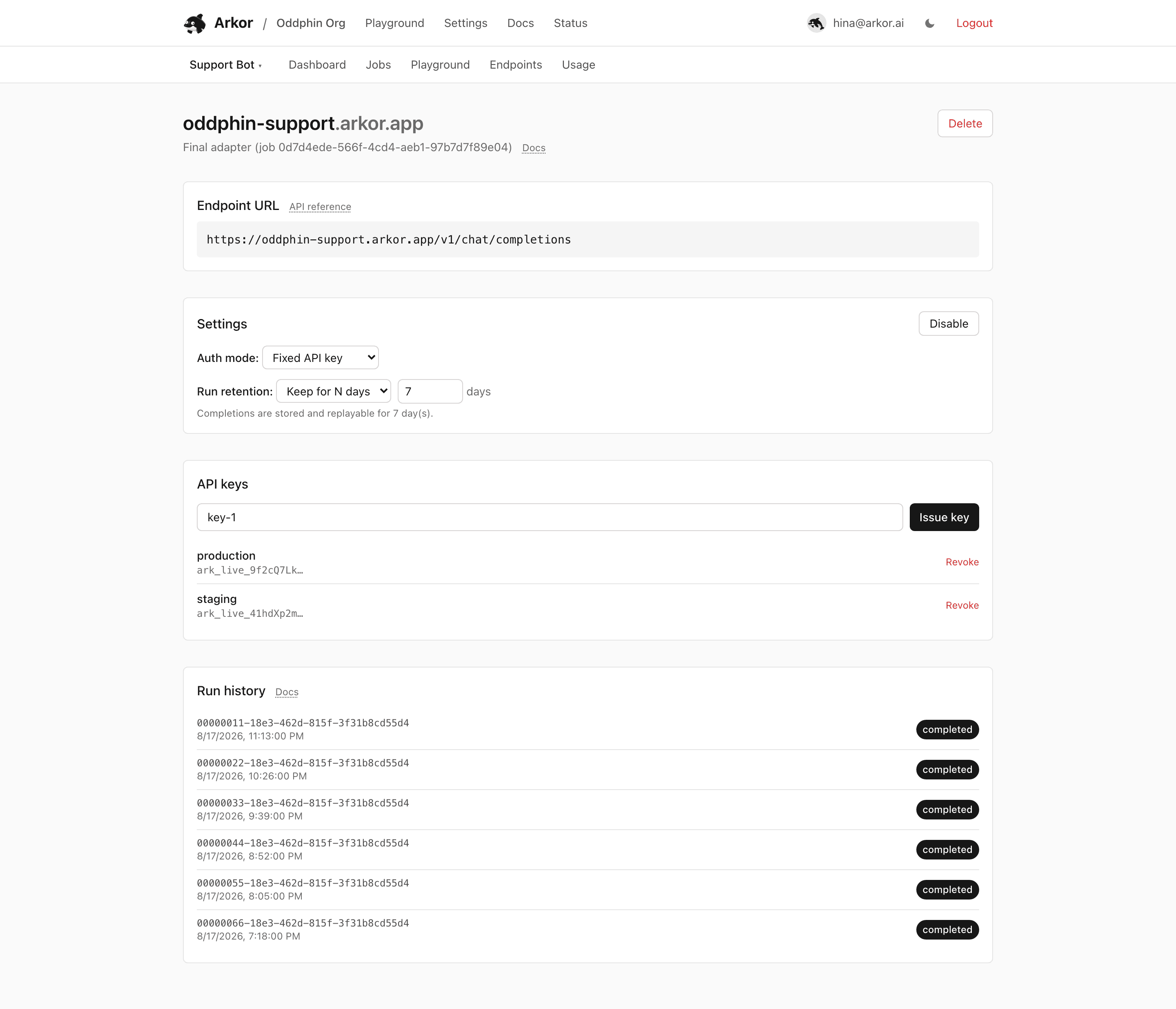
Task: Click completed badge for 9:39:00 PM run
Action: [947, 810]
